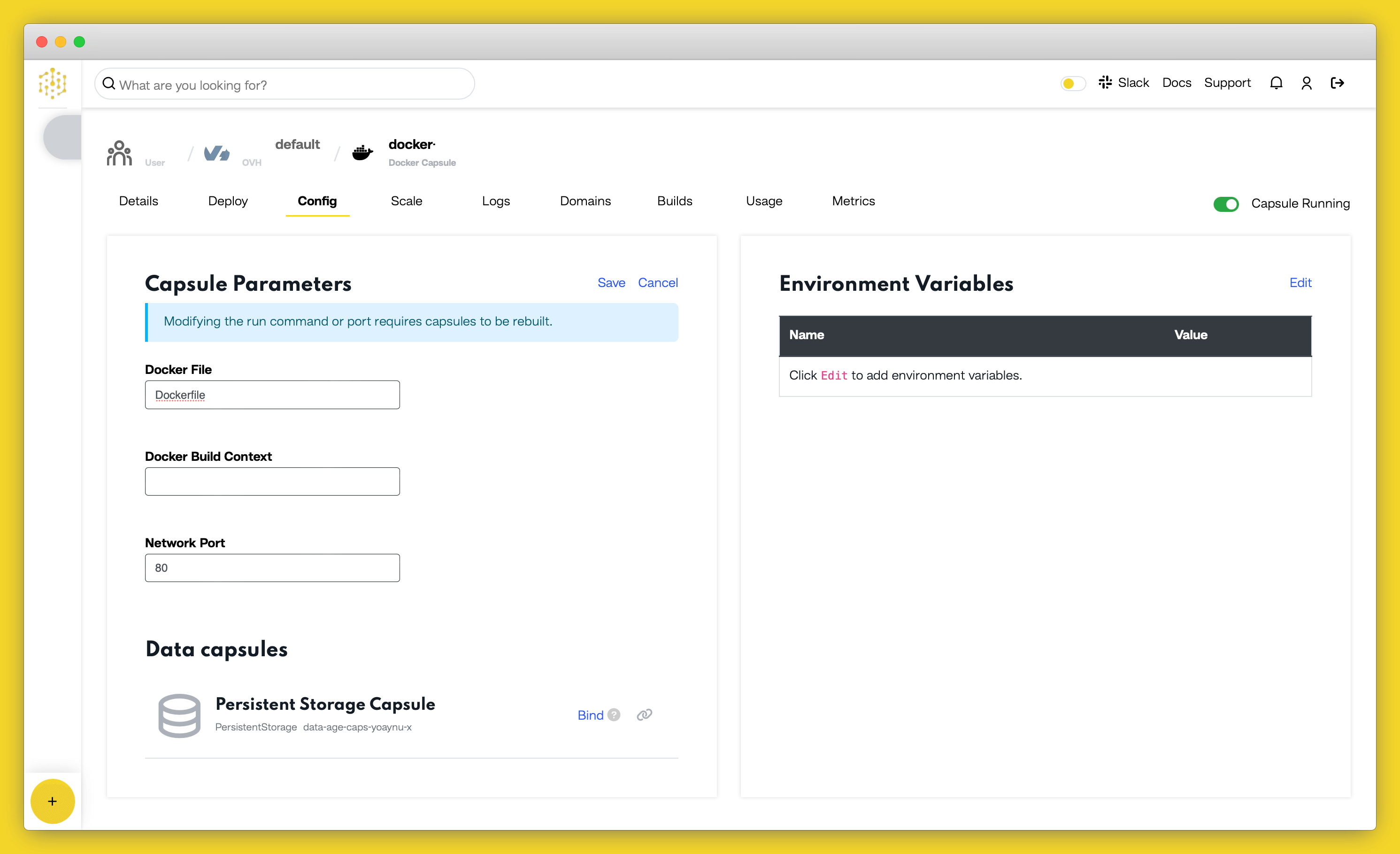Open the Builds tab
This screenshot has width=1400, height=854.
(675, 201)
